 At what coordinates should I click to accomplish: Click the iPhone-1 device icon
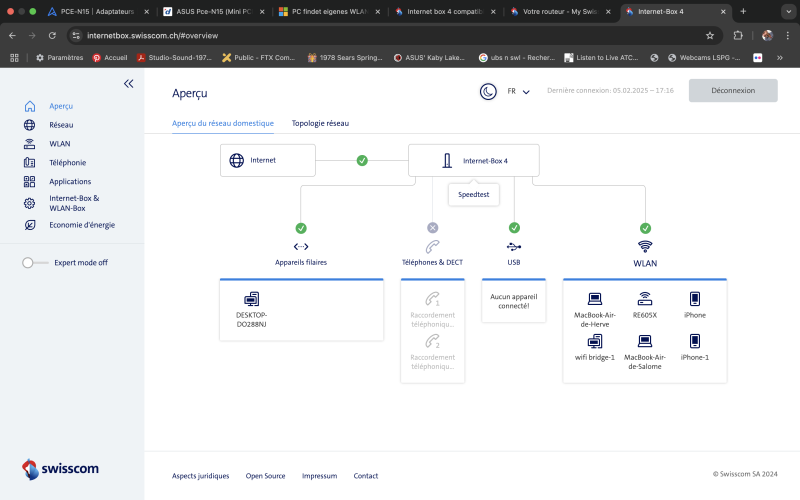click(x=694, y=341)
